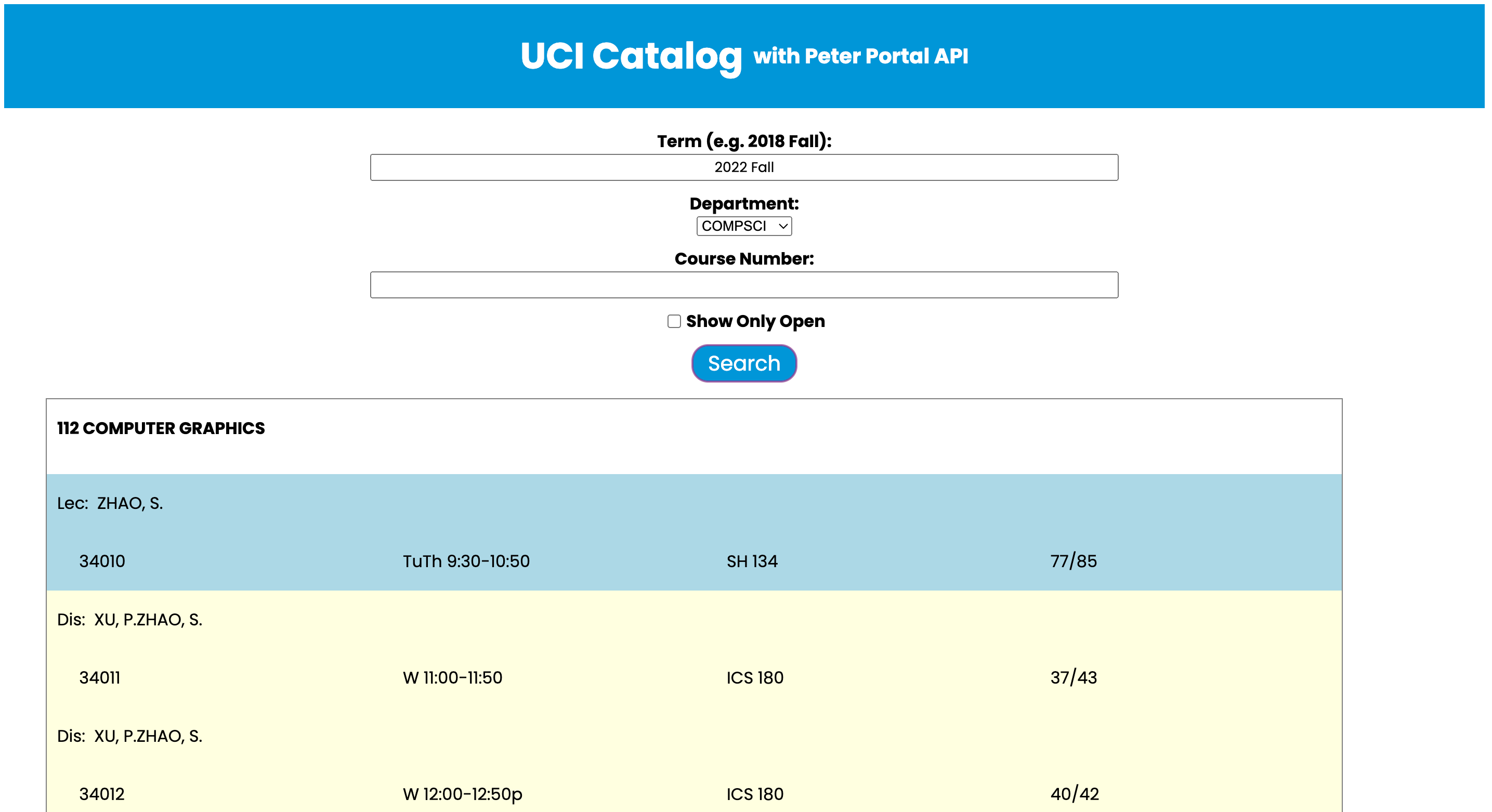Click the SH 134 location
The image size is (1492, 812).
[752, 561]
